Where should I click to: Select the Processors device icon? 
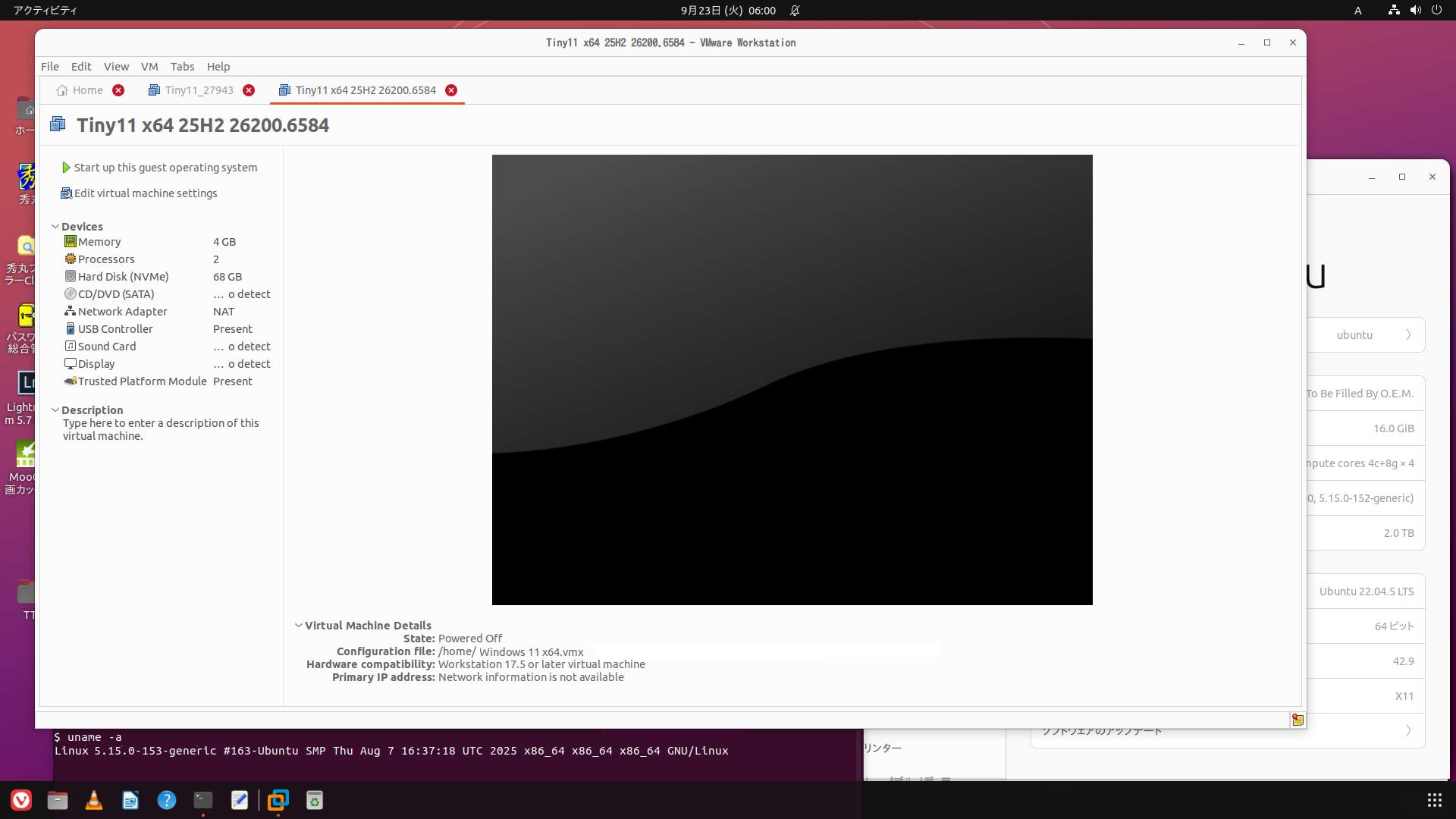[70, 259]
